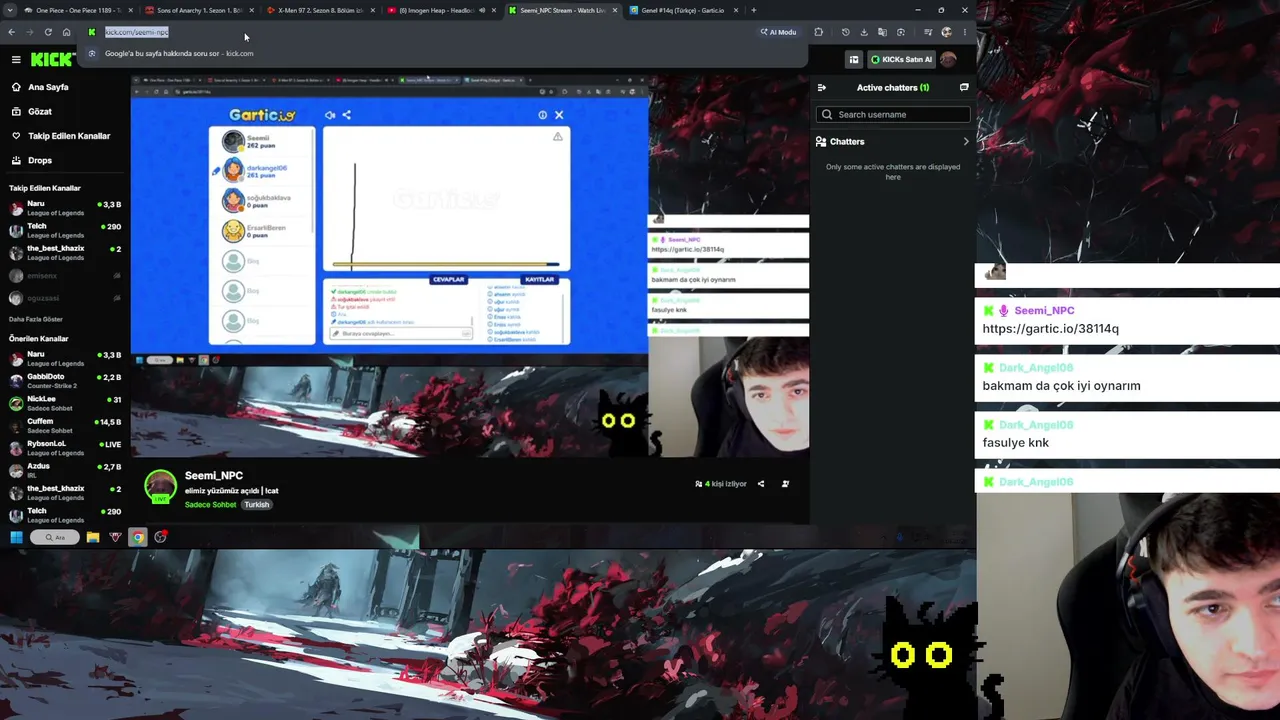Click the dashboard icon beside KICKs button
The height and width of the screenshot is (720, 1280).
[x=854, y=59]
